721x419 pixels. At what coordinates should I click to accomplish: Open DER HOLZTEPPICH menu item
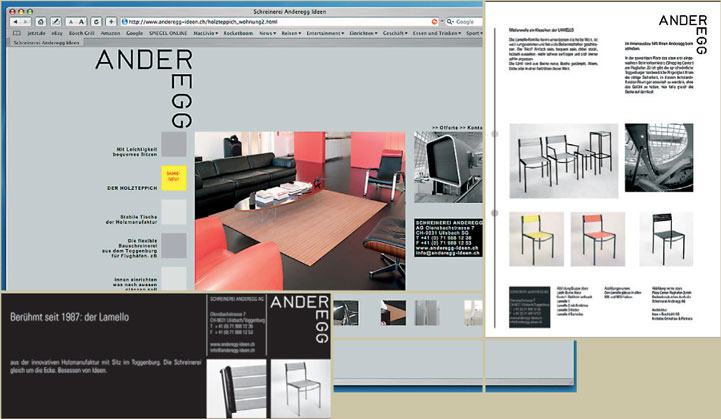pyautogui.click(x=132, y=188)
